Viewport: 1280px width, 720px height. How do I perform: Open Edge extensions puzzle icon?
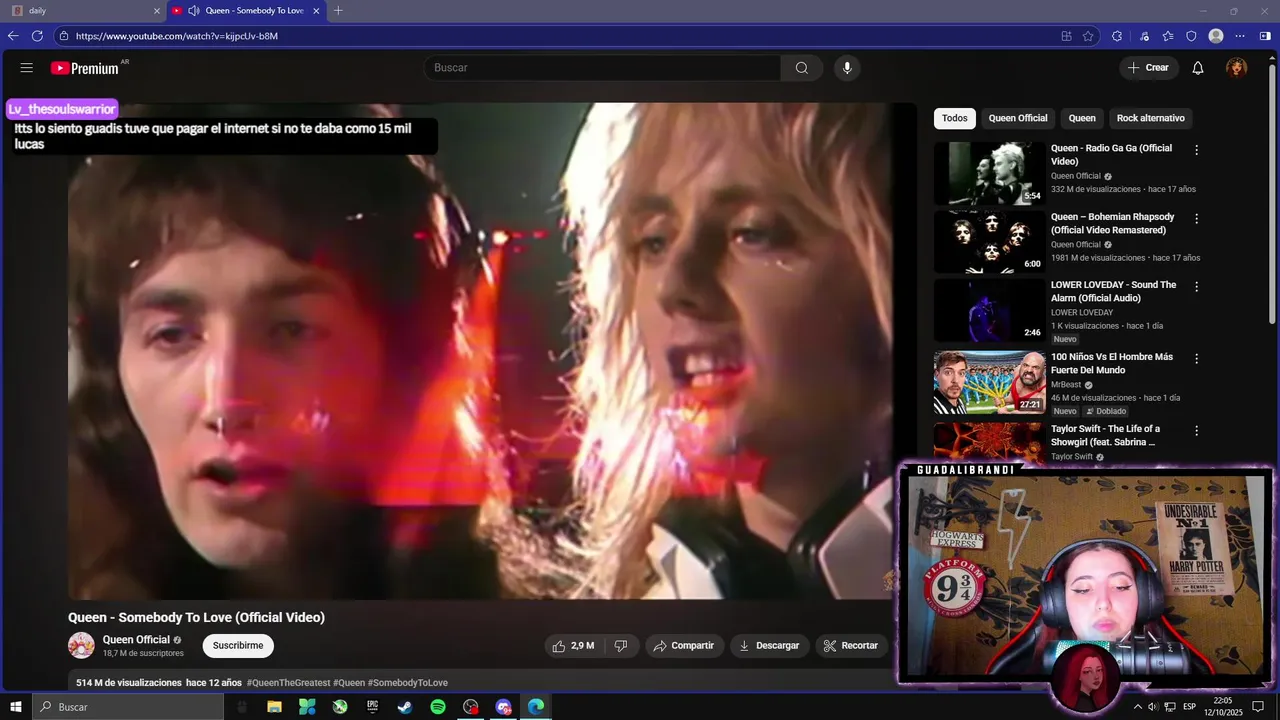point(1117,36)
